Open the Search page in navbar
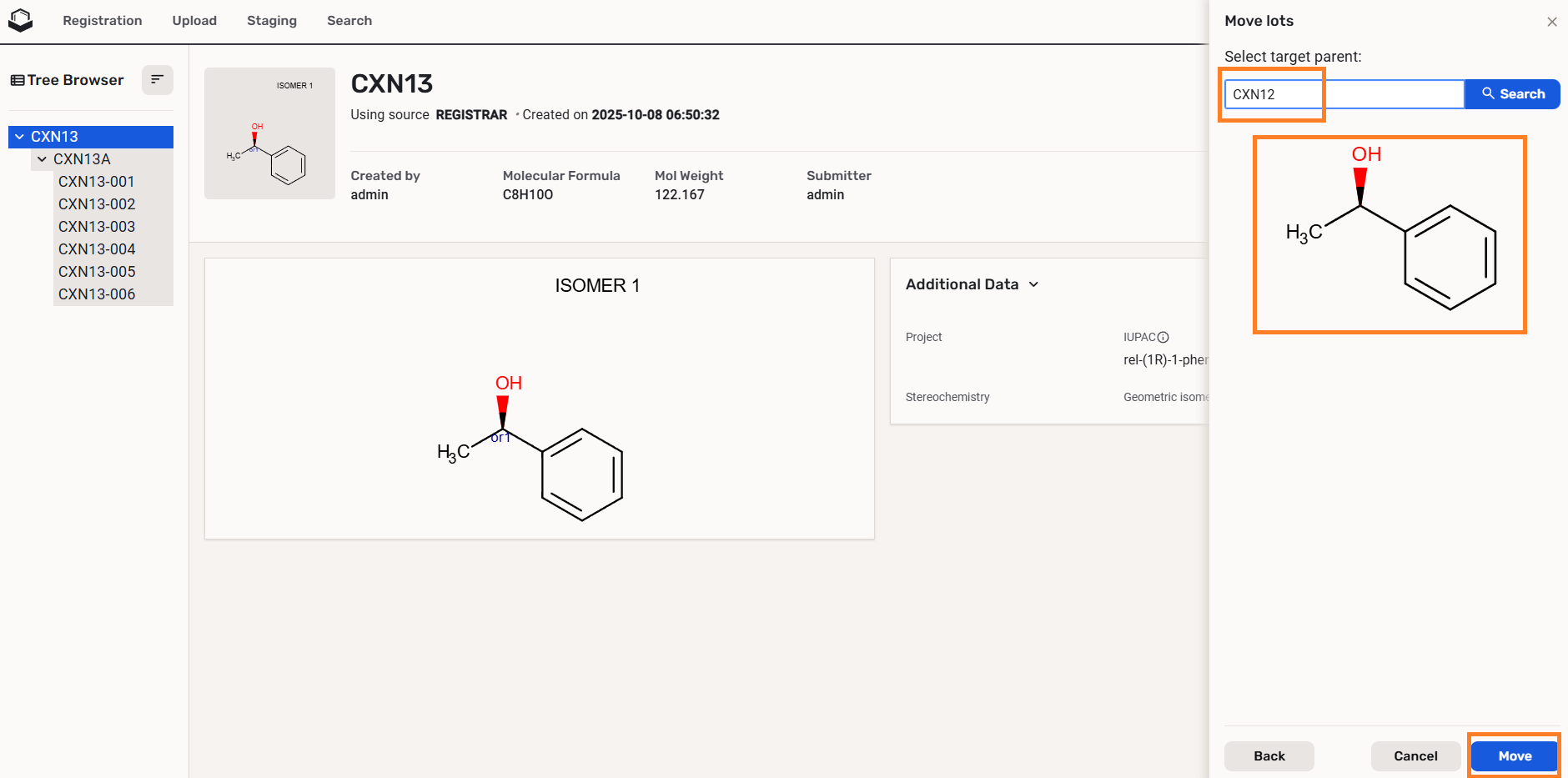The height and width of the screenshot is (778, 1568). [x=349, y=21]
